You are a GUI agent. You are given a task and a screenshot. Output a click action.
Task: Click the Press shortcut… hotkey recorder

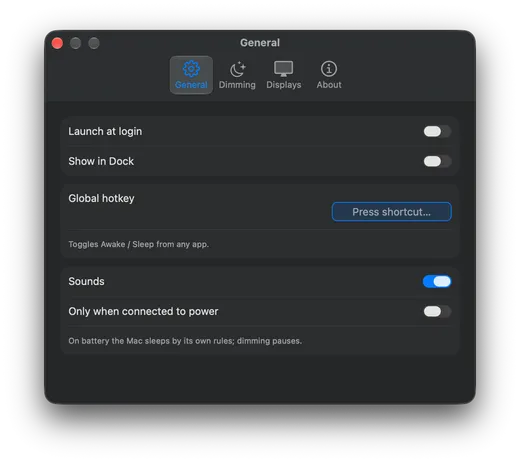tap(392, 212)
